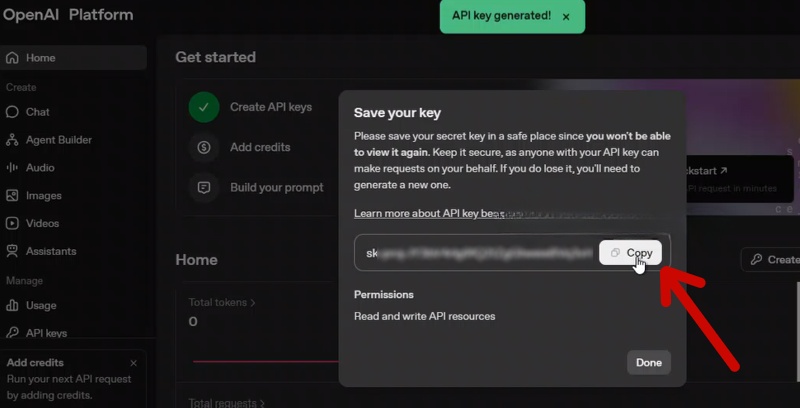The height and width of the screenshot is (408, 800).
Task: Open the Quickstart card behind dialog
Action: (x=740, y=178)
